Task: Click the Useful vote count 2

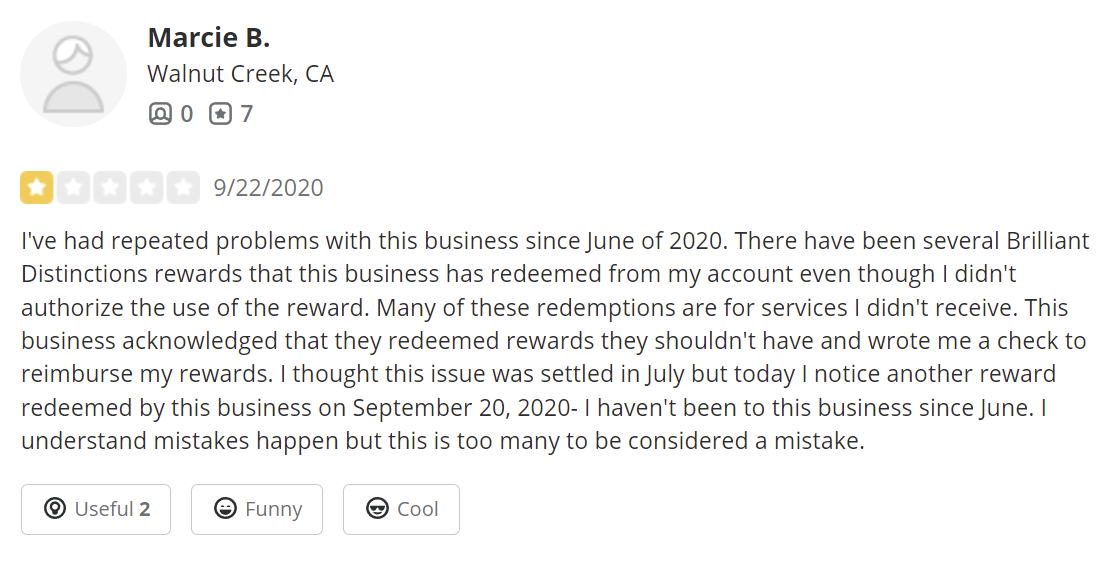Action: (145, 509)
